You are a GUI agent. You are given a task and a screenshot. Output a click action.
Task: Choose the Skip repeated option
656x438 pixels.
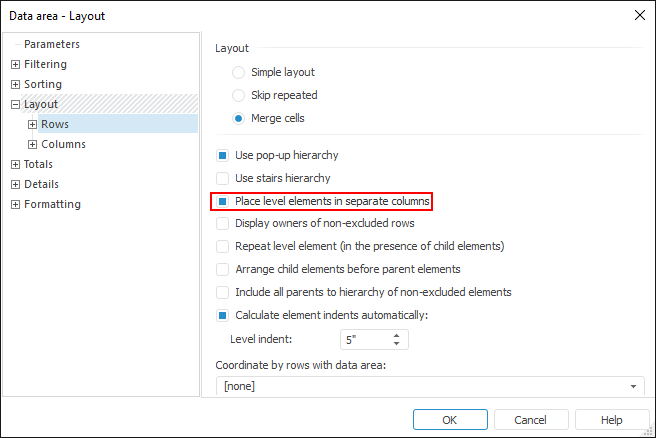(x=238, y=95)
